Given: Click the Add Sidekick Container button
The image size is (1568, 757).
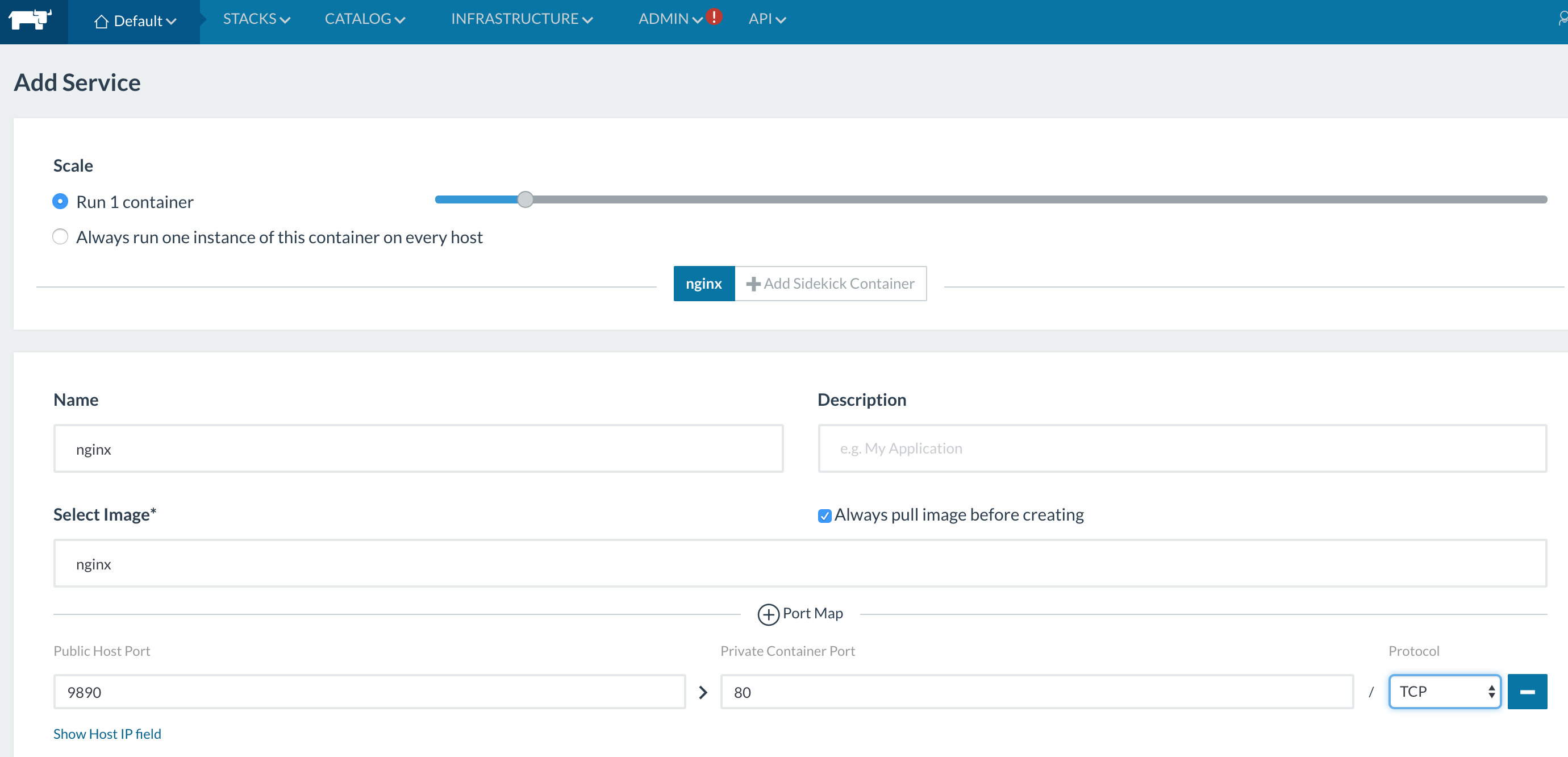Looking at the screenshot, I should pos(830,283).
